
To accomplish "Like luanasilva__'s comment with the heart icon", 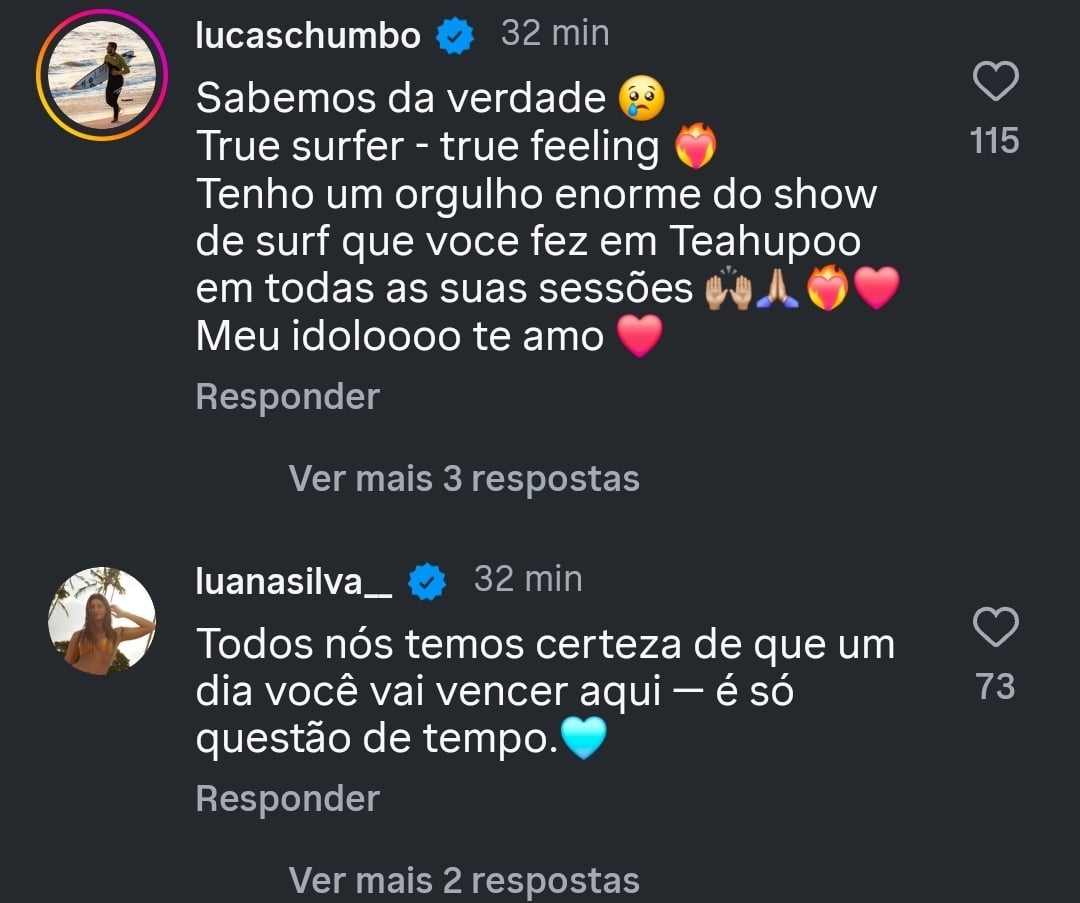I will (995, 626).
